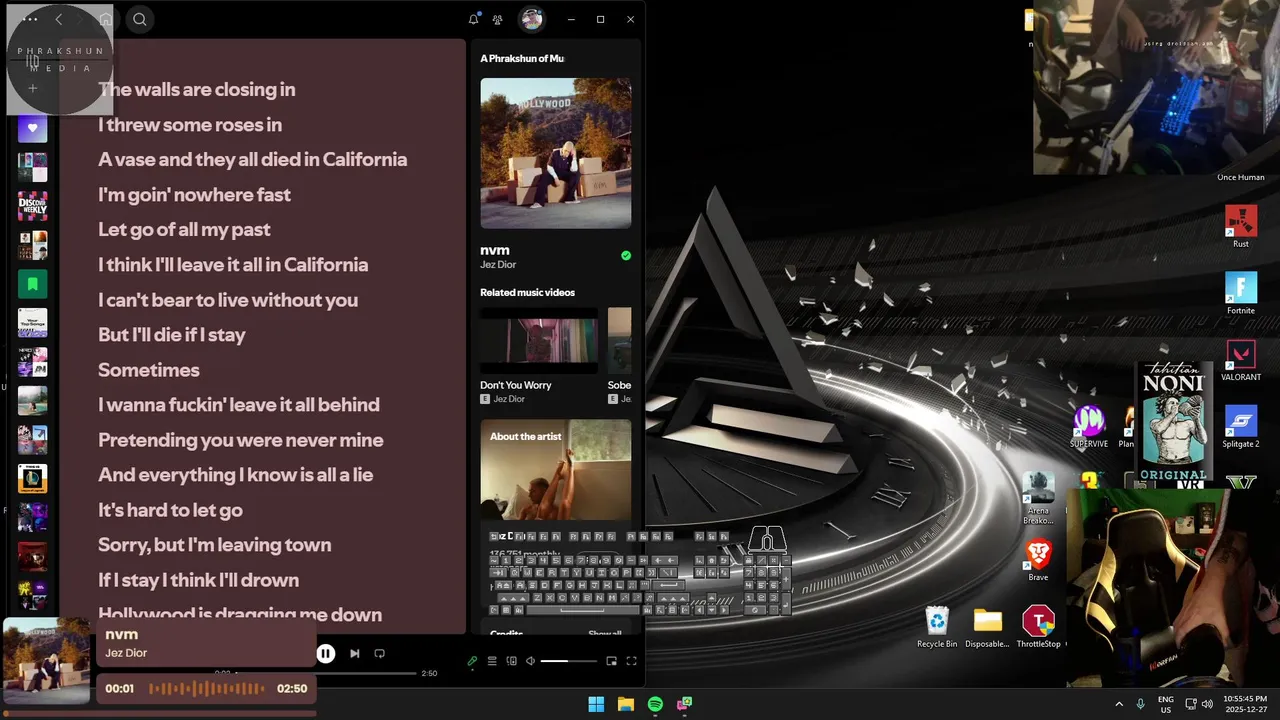The height and width of the screenshot is (720, 1280).
Task: Enter full screen in Spotify player
Action: [x=631, y=661]
